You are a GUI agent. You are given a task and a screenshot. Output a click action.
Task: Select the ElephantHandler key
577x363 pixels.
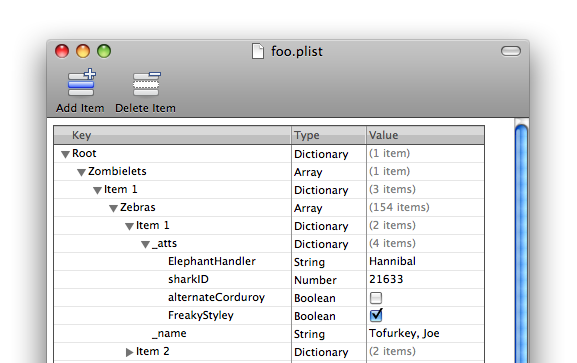coord(212,261)
